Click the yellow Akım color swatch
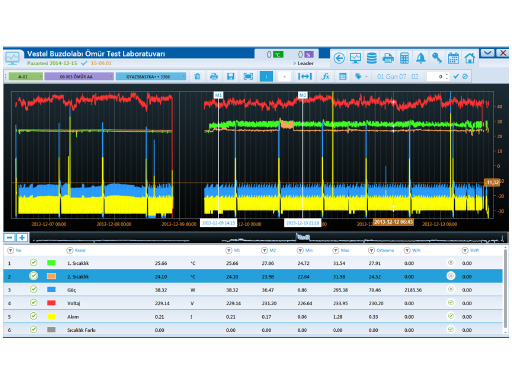The image size is (512, 384). tap(51, 316)
